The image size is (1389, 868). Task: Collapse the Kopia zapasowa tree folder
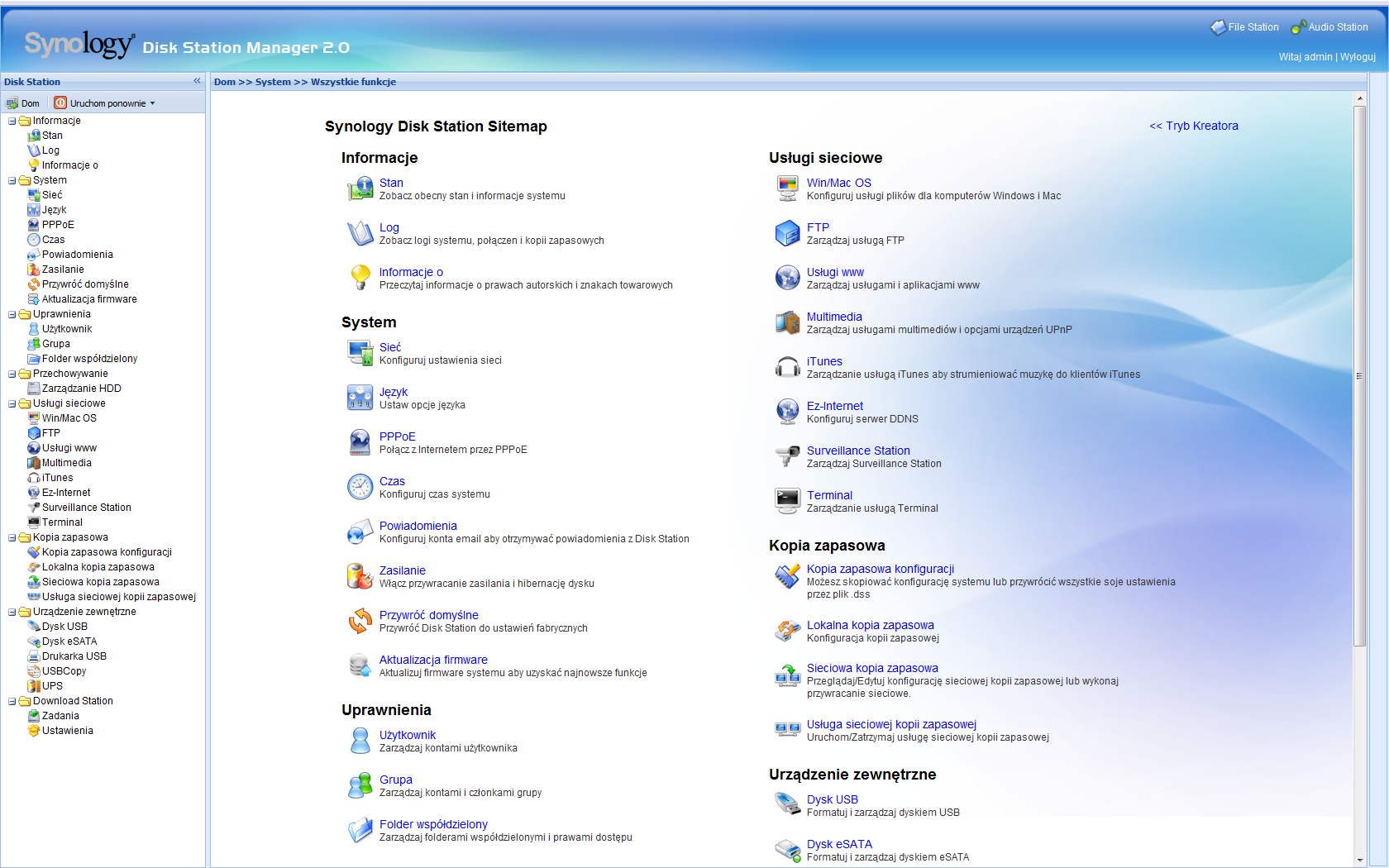[12, 537]
